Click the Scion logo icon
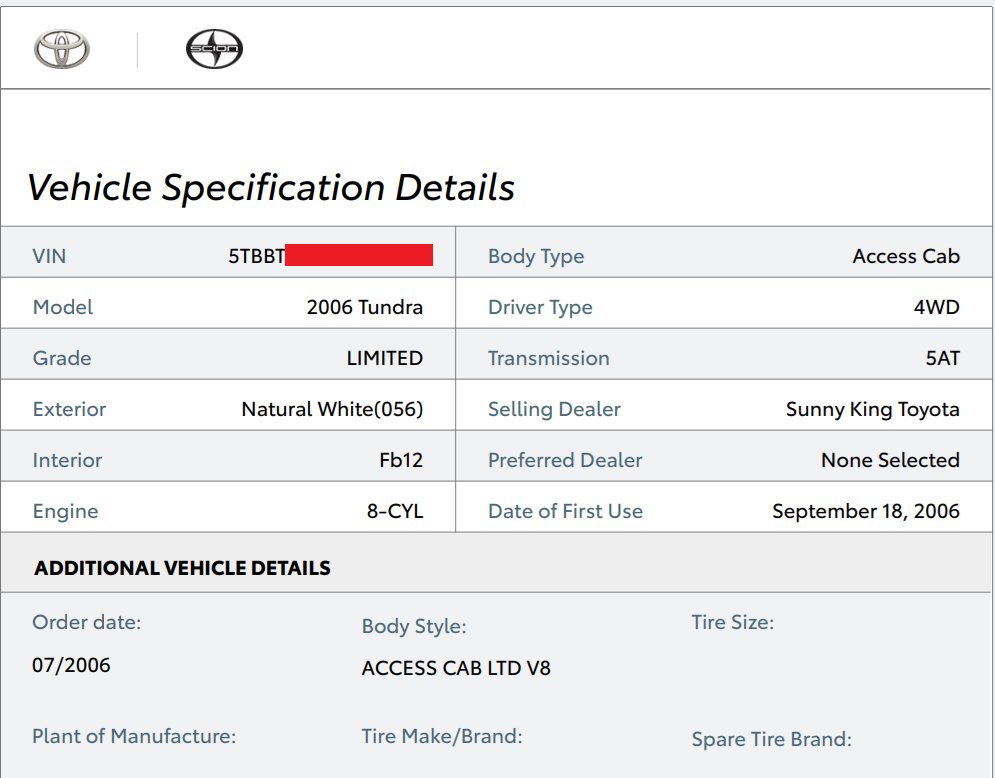Viewport: 995px width, 778px height. coord(214,49)
